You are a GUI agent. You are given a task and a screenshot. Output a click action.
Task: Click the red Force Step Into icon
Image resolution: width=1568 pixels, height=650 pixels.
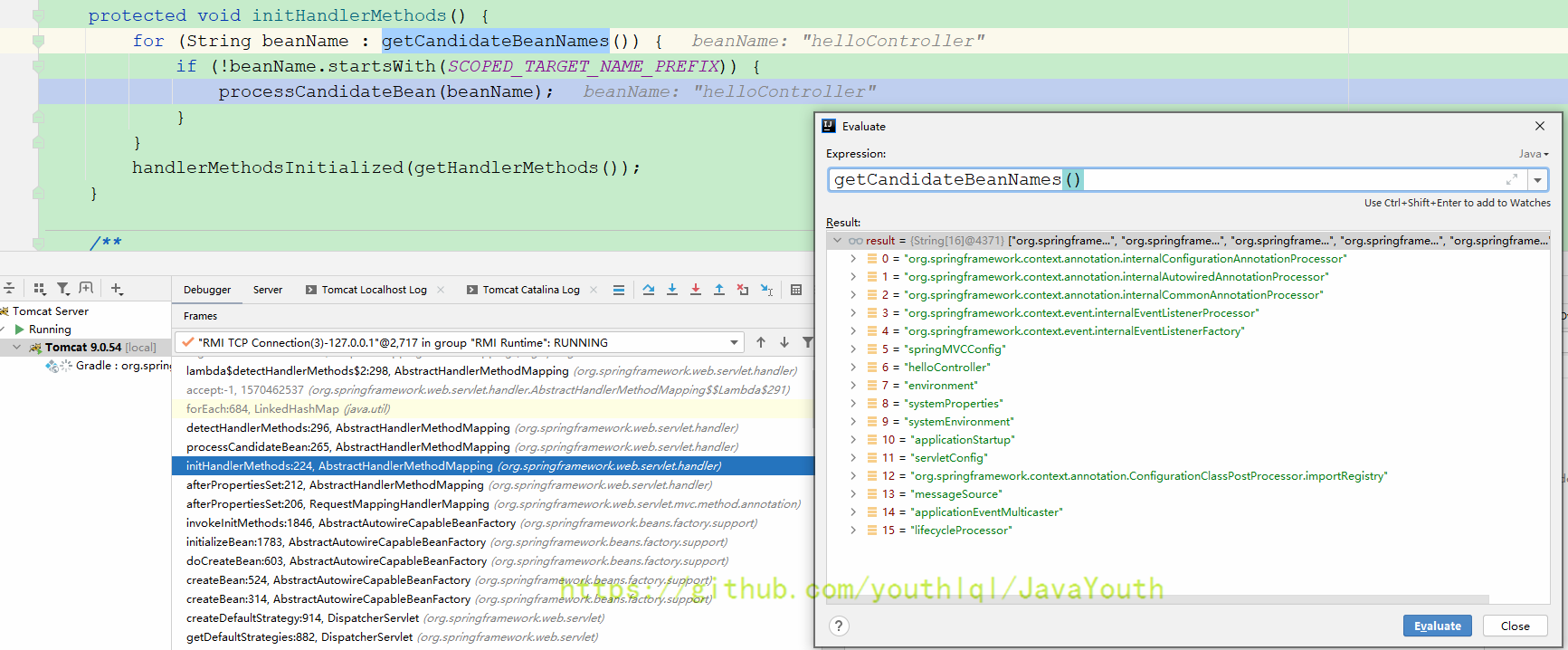[696, 290]
